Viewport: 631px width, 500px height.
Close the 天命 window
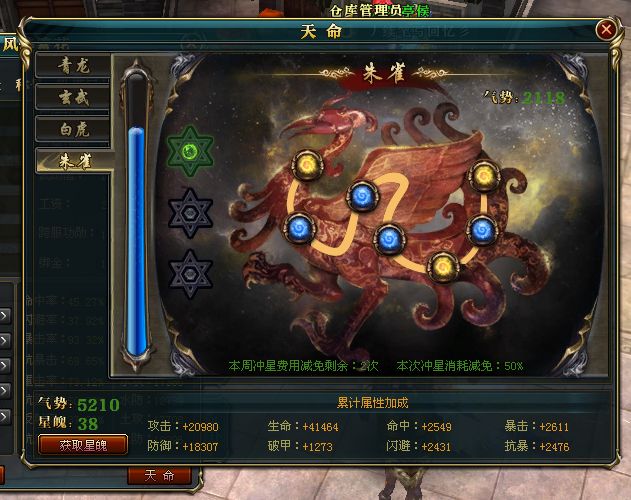[606, 29]
